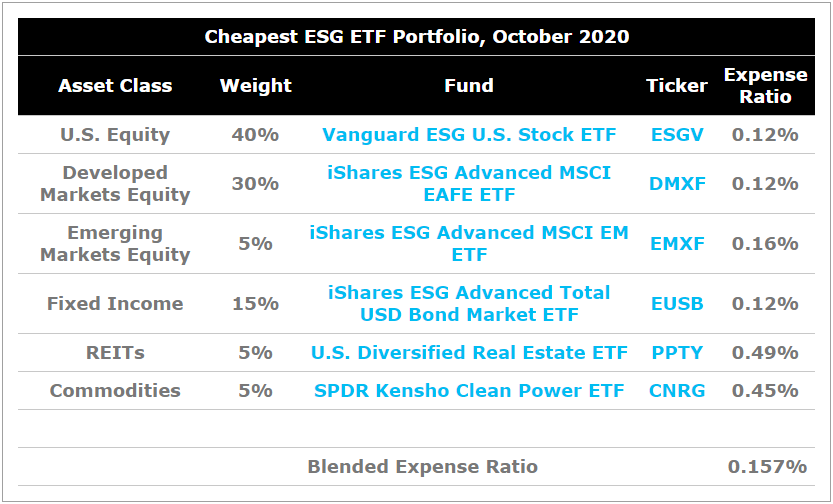Open iShares ESG Advanced MSCI EM ETF link
Screen dimensions: 833x504
[469, 244]
